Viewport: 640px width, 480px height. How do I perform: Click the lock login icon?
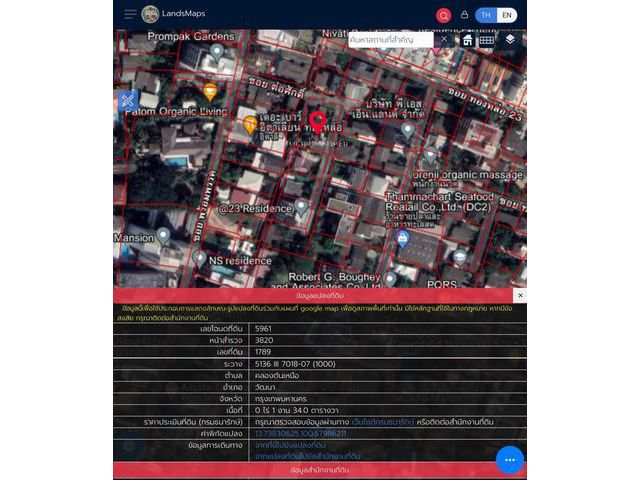click(464, 15)
